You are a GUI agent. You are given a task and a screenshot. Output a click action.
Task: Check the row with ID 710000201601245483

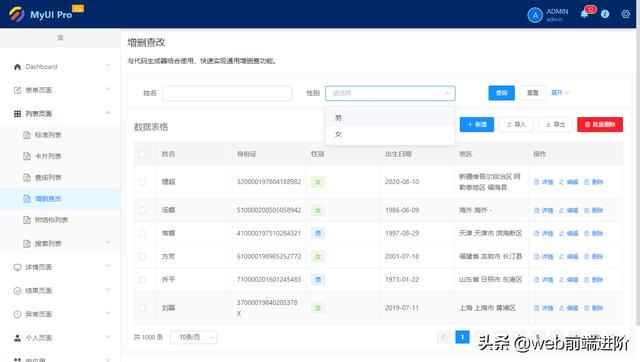coord(142,280)
